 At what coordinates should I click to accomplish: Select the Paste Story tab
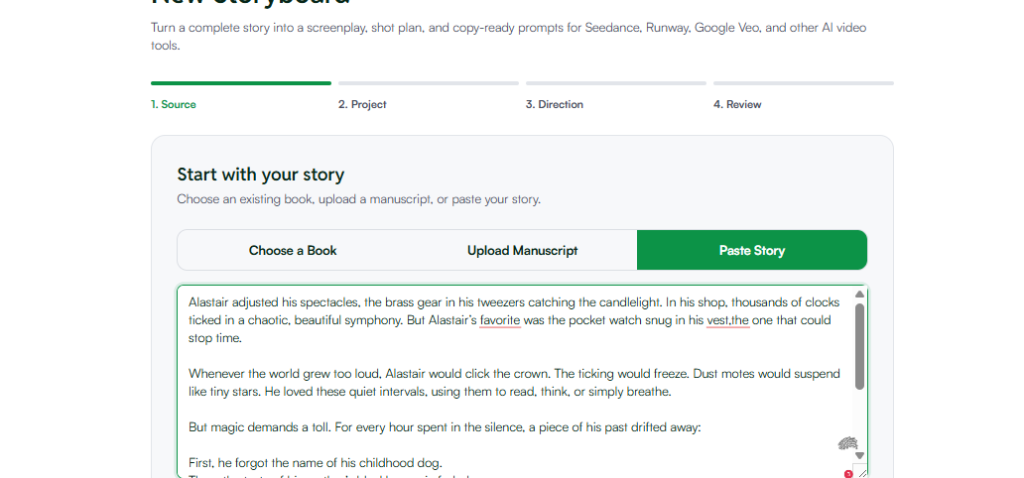coord(752,250)
